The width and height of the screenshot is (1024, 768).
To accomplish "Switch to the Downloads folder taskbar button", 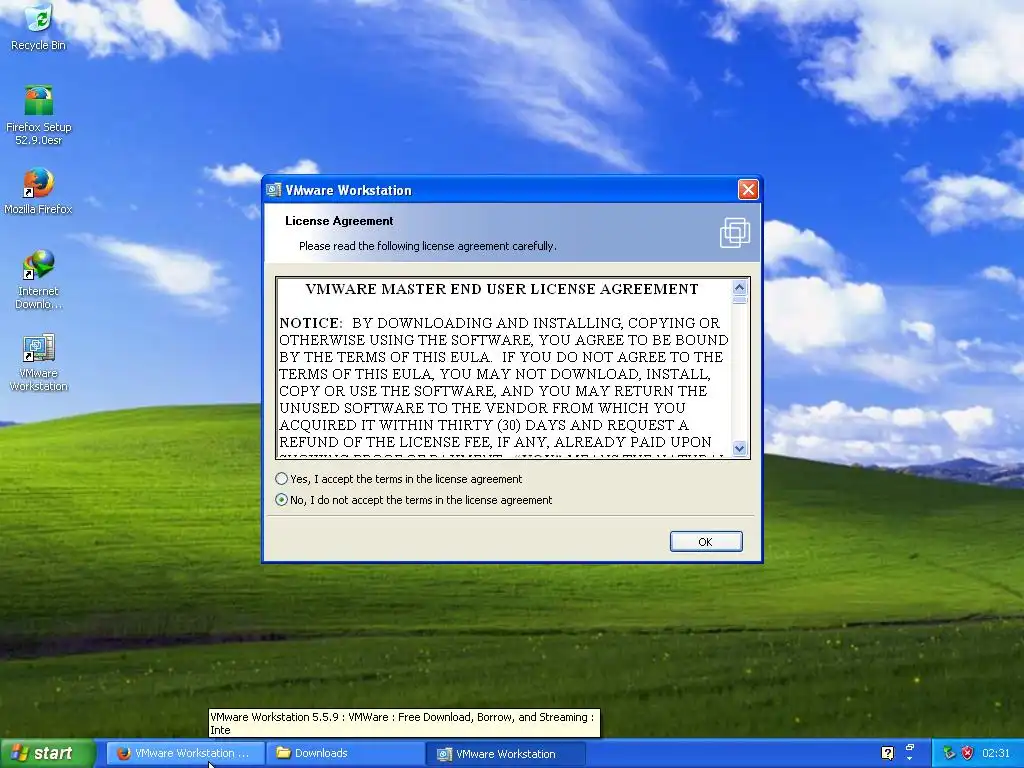I will tap(346, 754).
